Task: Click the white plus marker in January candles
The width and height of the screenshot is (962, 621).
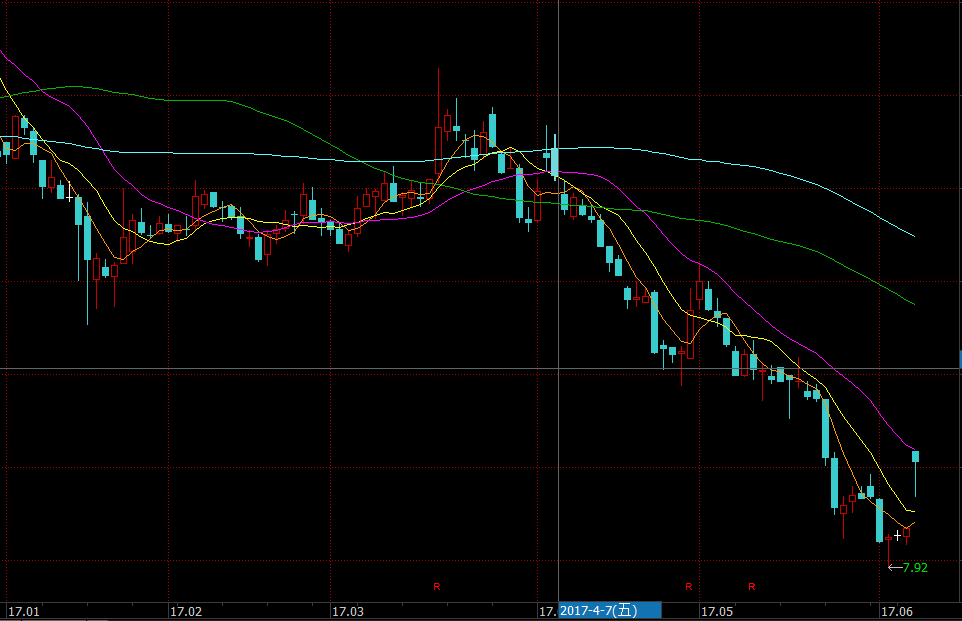Action: (x=69, y=198)
